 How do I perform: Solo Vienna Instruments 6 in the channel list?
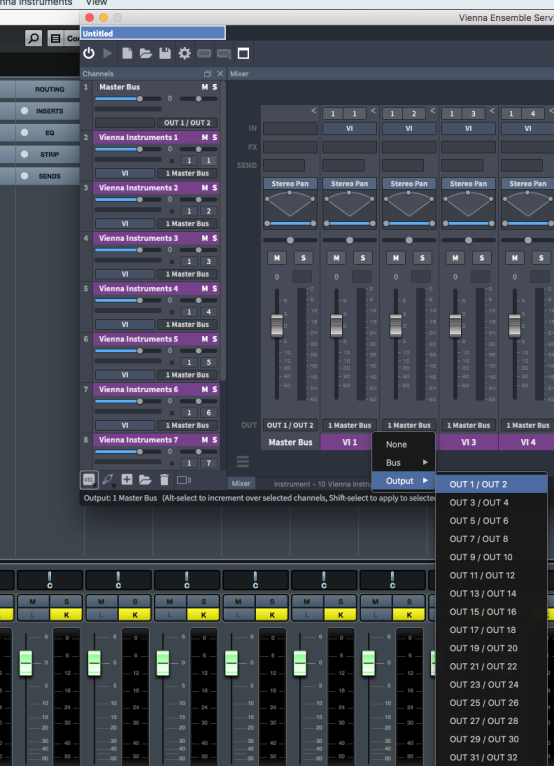coord(214,389)
